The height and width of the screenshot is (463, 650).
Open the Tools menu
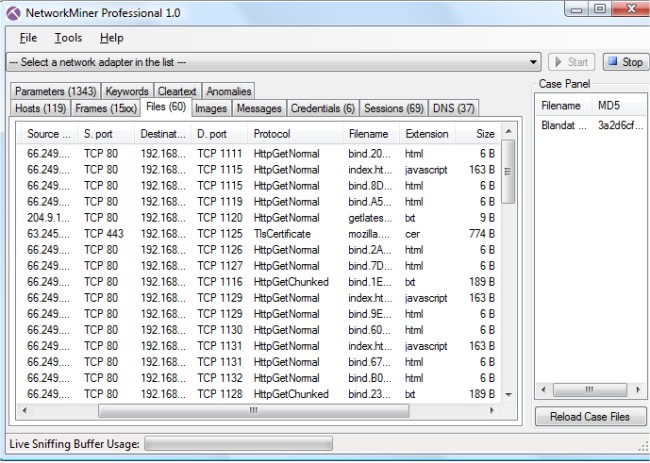click(x=68, y=38)
